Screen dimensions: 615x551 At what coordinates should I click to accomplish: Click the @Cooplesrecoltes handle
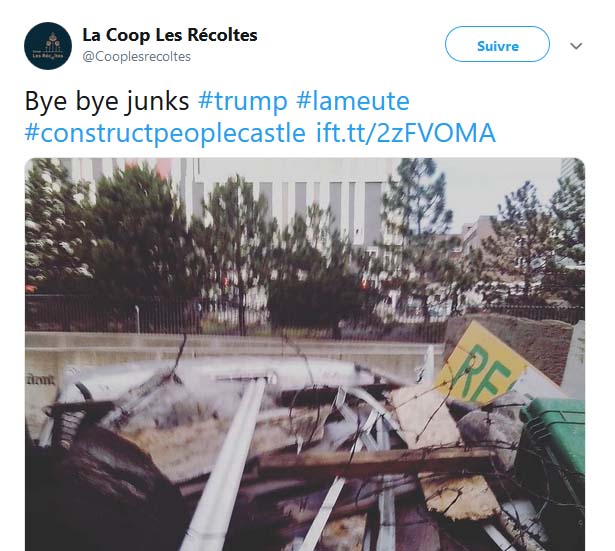[136, 57]
